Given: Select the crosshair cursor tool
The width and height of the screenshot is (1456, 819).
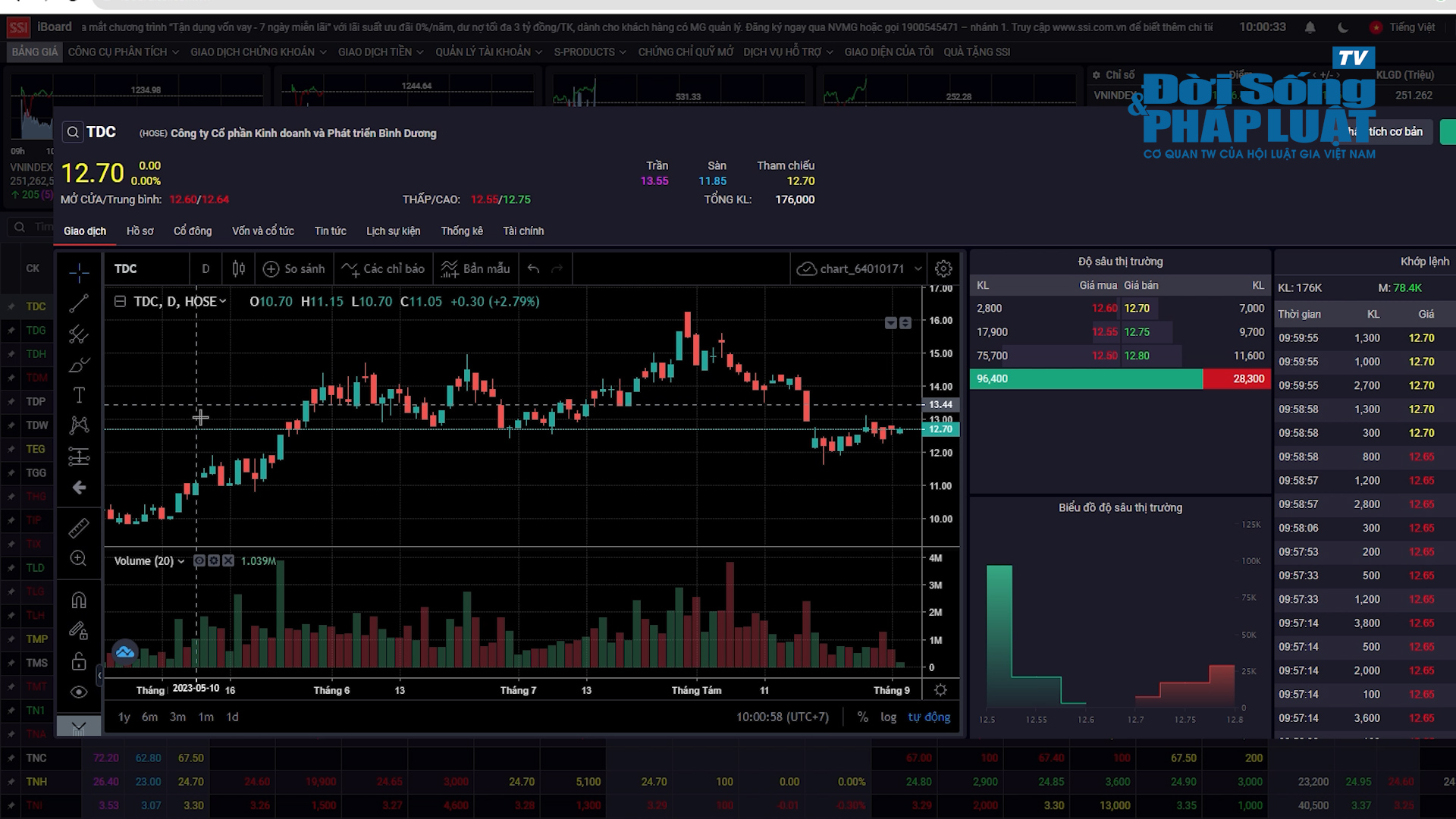Looking at the screenshot, I should coord(79,273).
